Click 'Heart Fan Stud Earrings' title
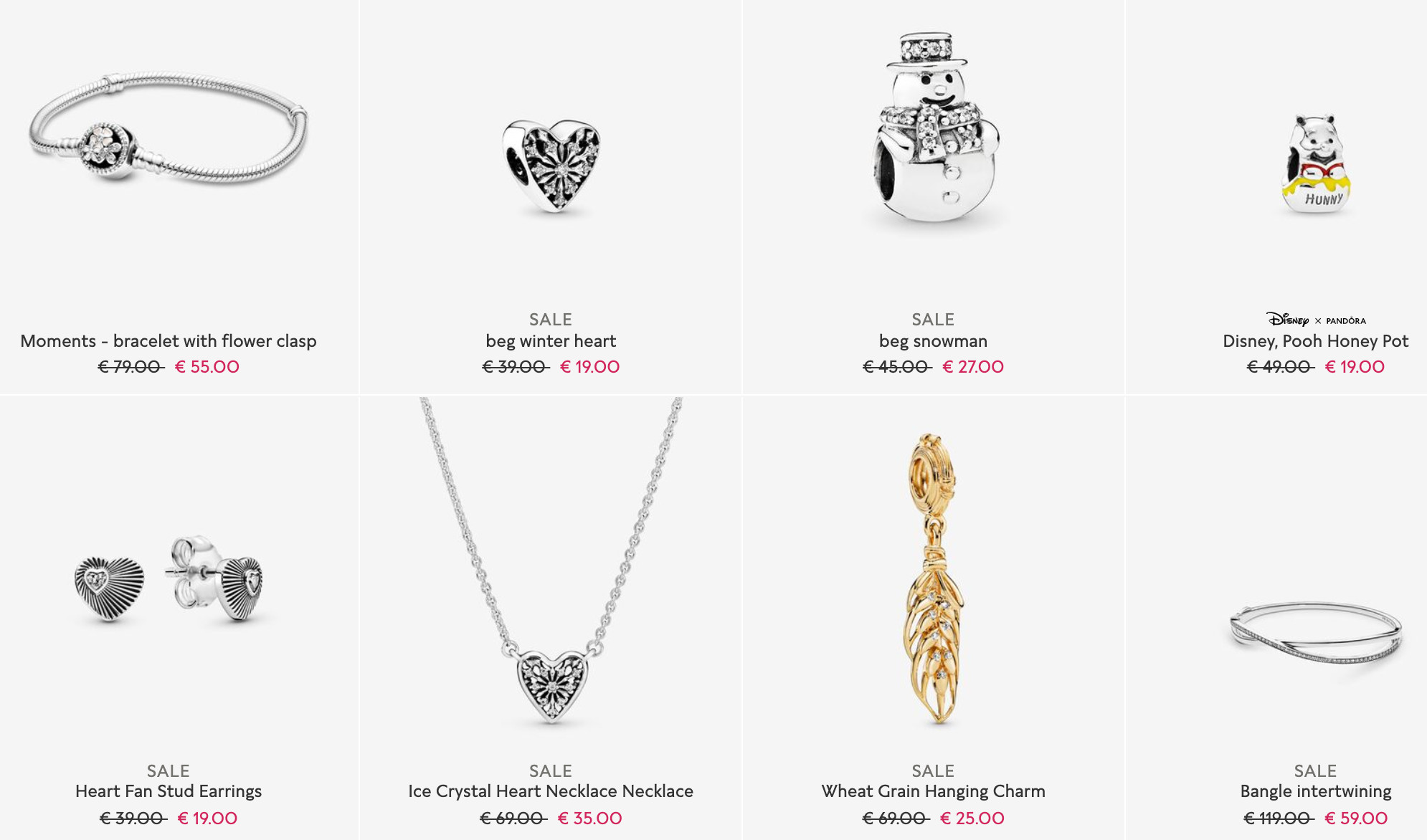The width and height of the screenshot is (1427, 840). tap(169, 791)
